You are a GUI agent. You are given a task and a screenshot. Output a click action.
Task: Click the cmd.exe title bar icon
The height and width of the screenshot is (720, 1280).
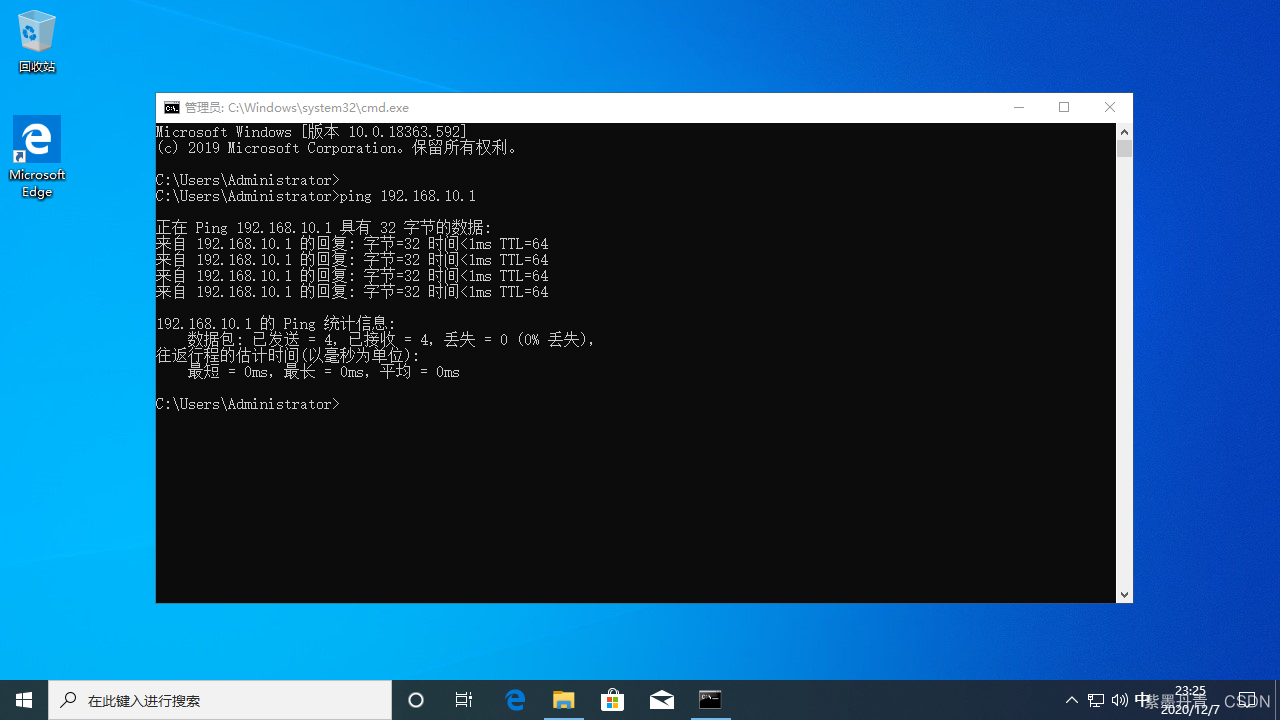172,107
